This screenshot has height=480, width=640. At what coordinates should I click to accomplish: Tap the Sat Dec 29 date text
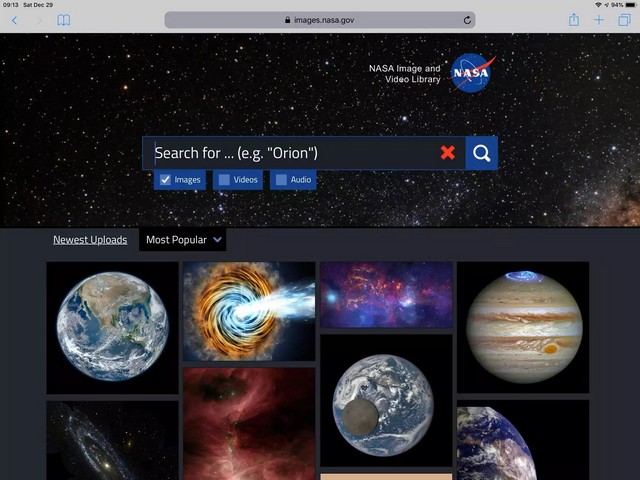(38, 5)
